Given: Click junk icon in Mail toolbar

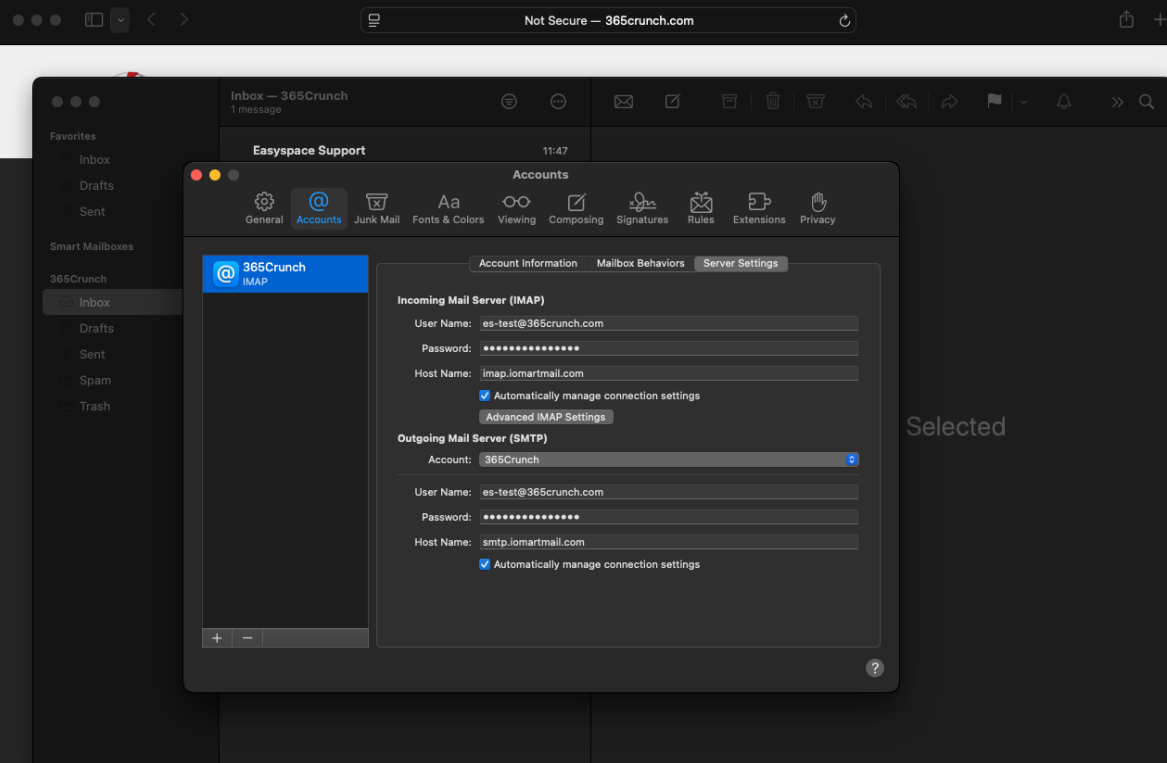Looking at the screenshot, I should coord(816,101).
